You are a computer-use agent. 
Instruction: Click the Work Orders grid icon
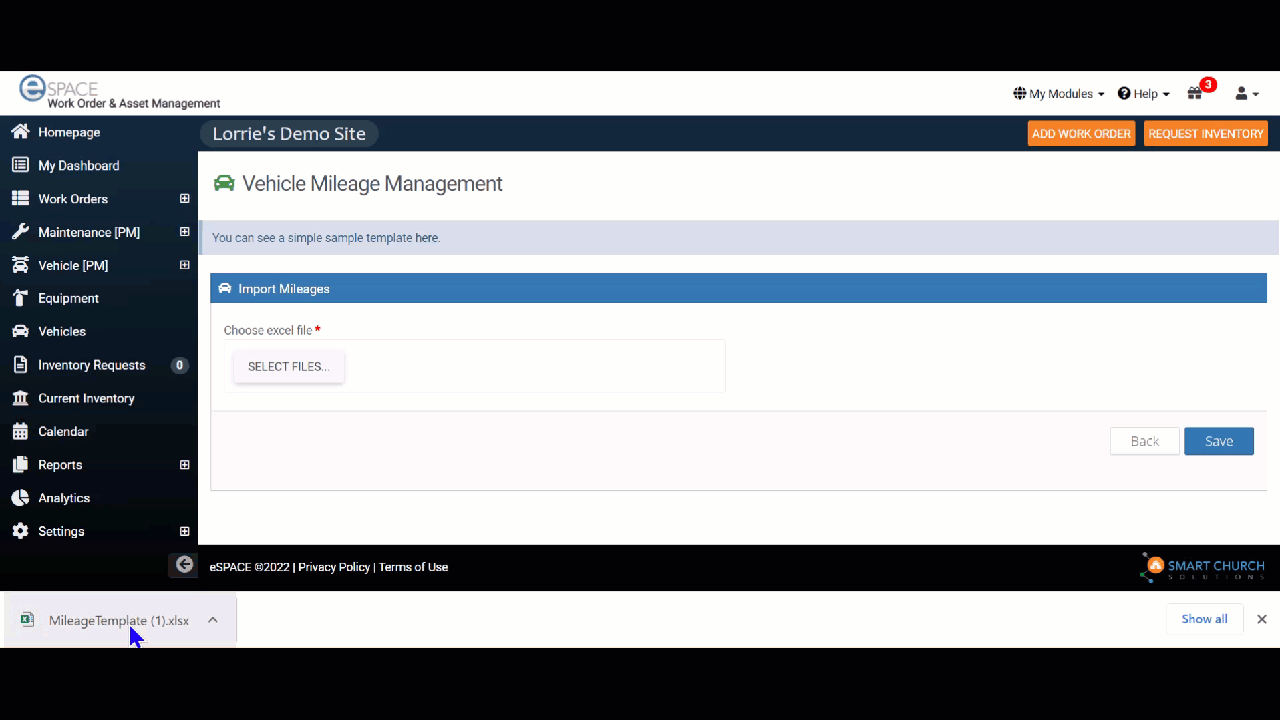[20, 198]
